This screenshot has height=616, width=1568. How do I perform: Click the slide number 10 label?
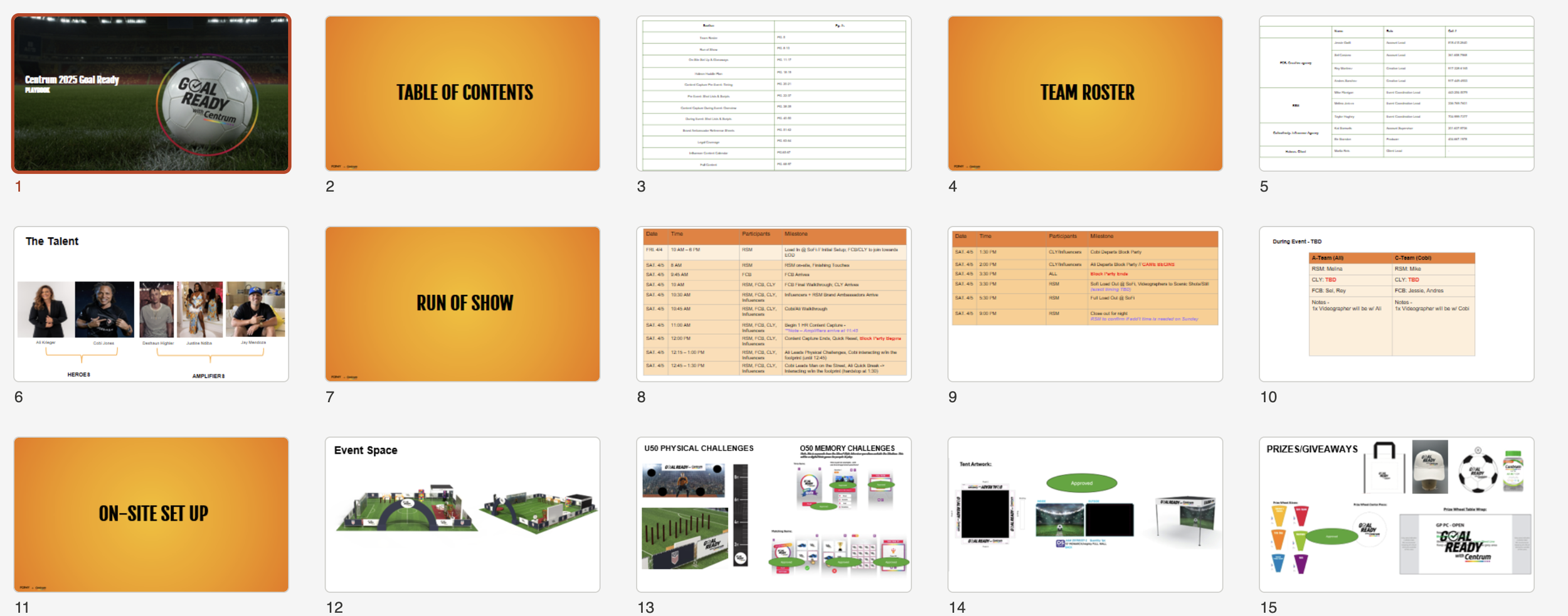click(1268, 397)
